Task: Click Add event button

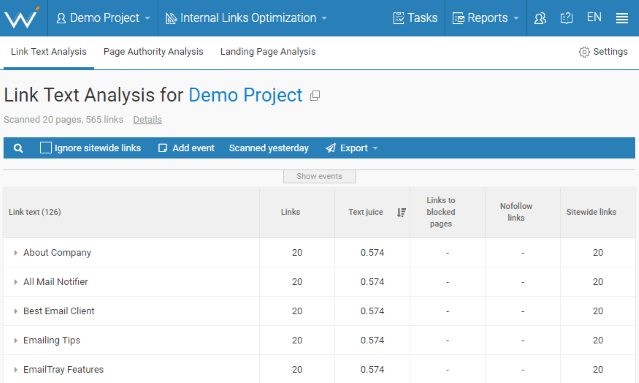Action: click(x=186, y=148)
